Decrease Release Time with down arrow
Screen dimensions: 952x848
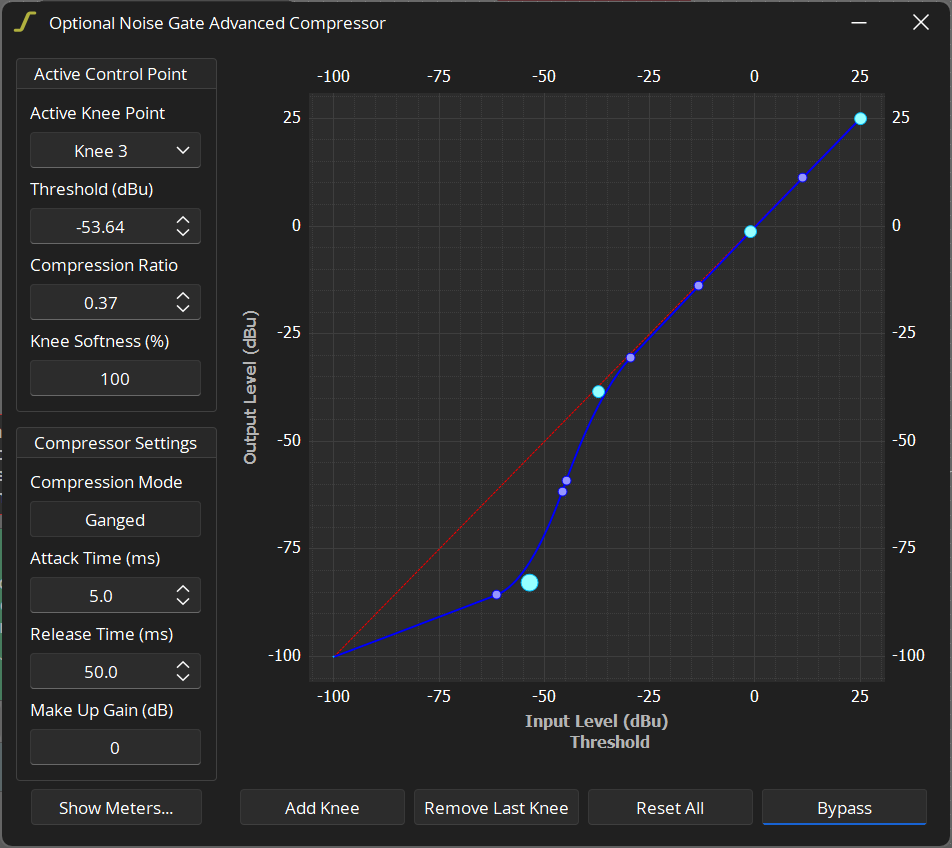182,678
